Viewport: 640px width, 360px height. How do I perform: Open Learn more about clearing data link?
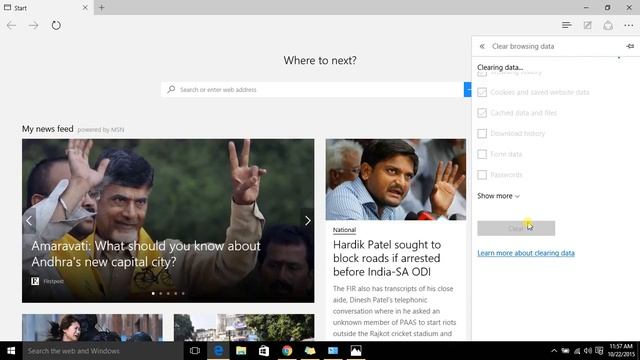click(526, 253)
